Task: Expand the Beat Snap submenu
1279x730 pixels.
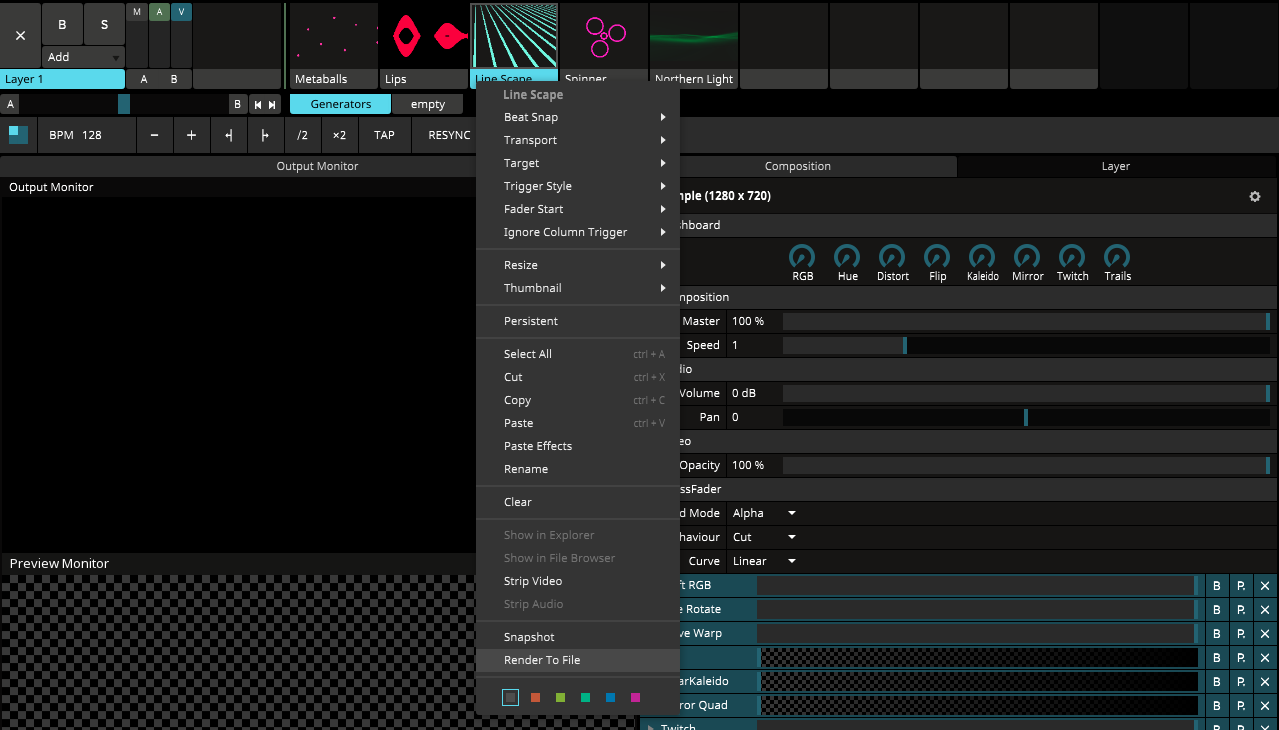Action: 578,117
